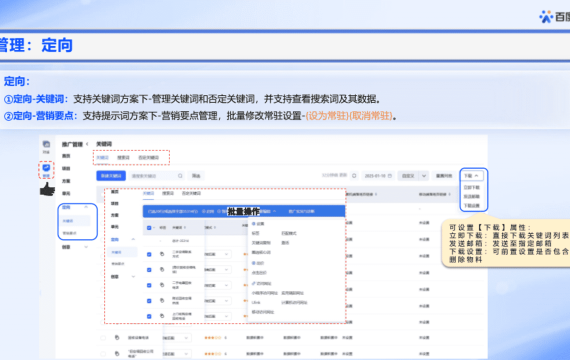Click the 2025-01-10 date field
Image resolution: width=570 pixels, height=360 pixels.
coord(378,176)
